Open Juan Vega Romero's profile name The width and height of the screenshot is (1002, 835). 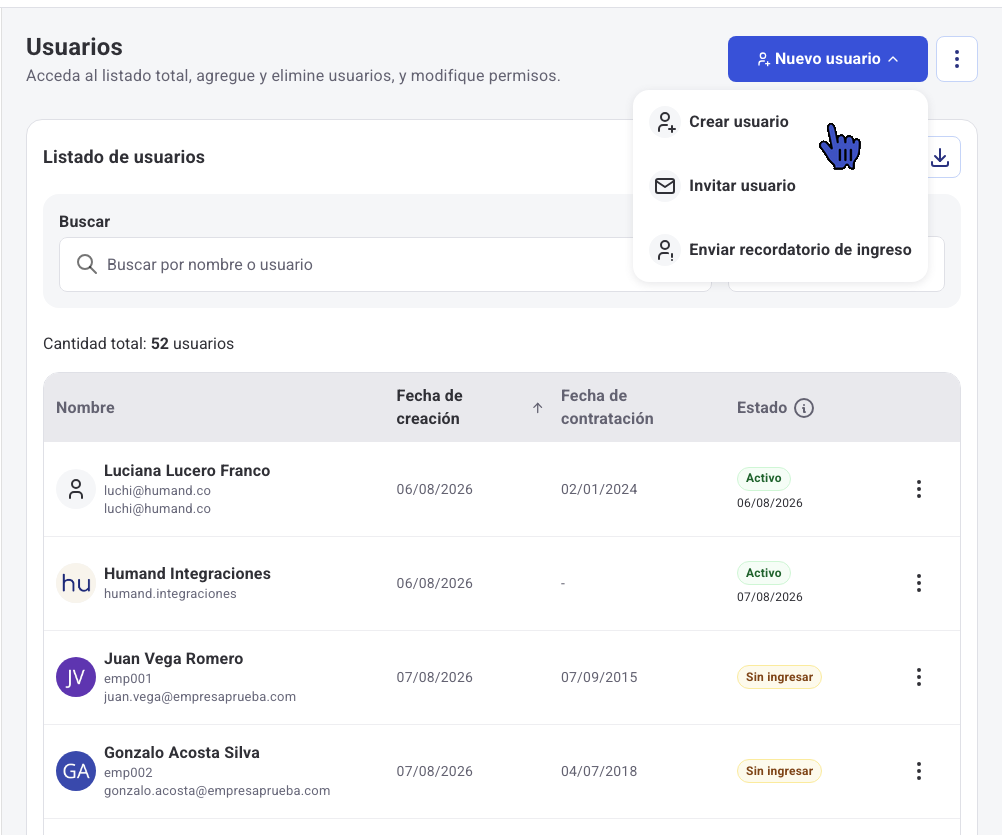coord(174,659)
